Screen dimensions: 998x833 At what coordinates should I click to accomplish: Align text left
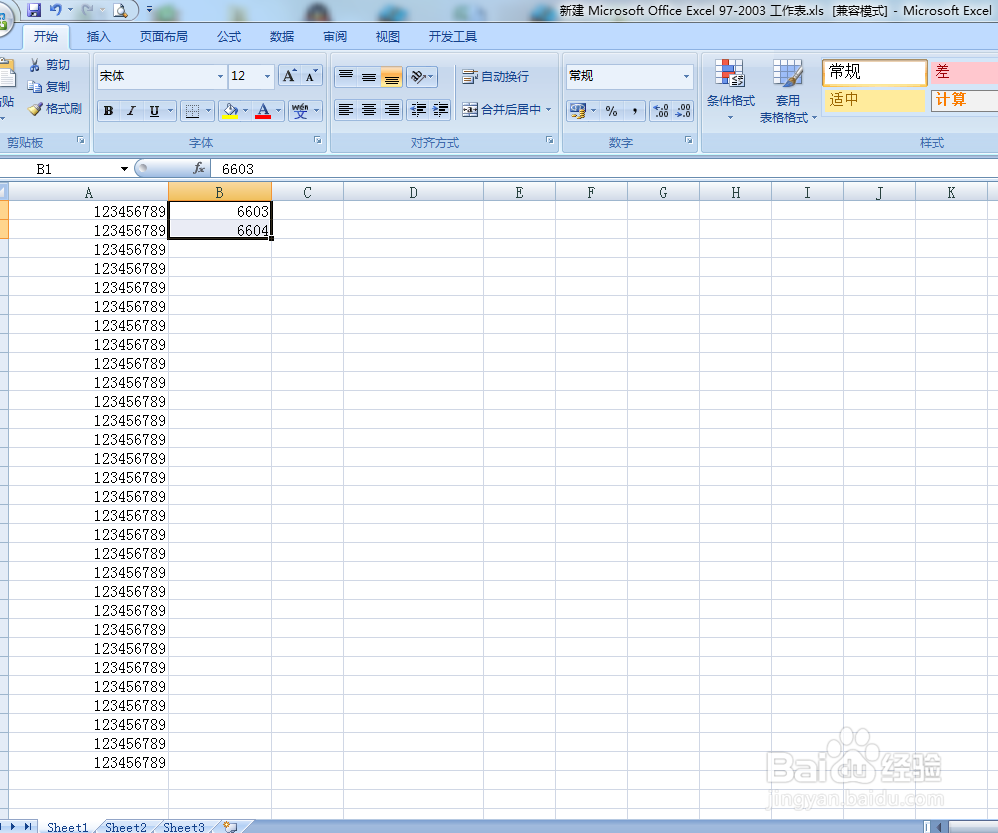pyautogui.click(x=346, y=110)
